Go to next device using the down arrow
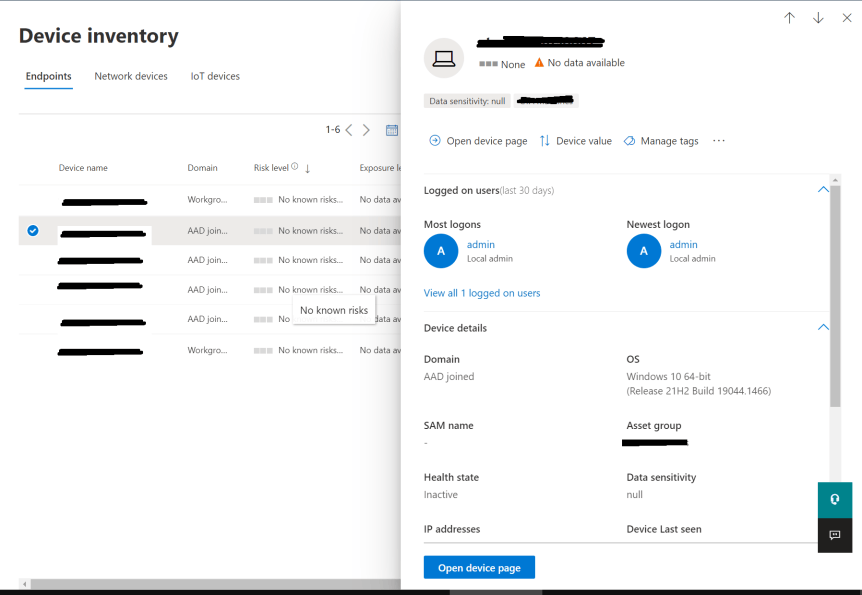 (818, 18)
